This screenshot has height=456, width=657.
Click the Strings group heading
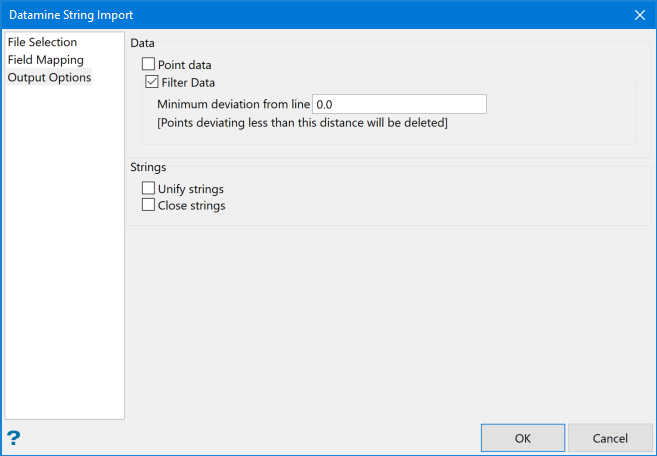click(148, 167)
